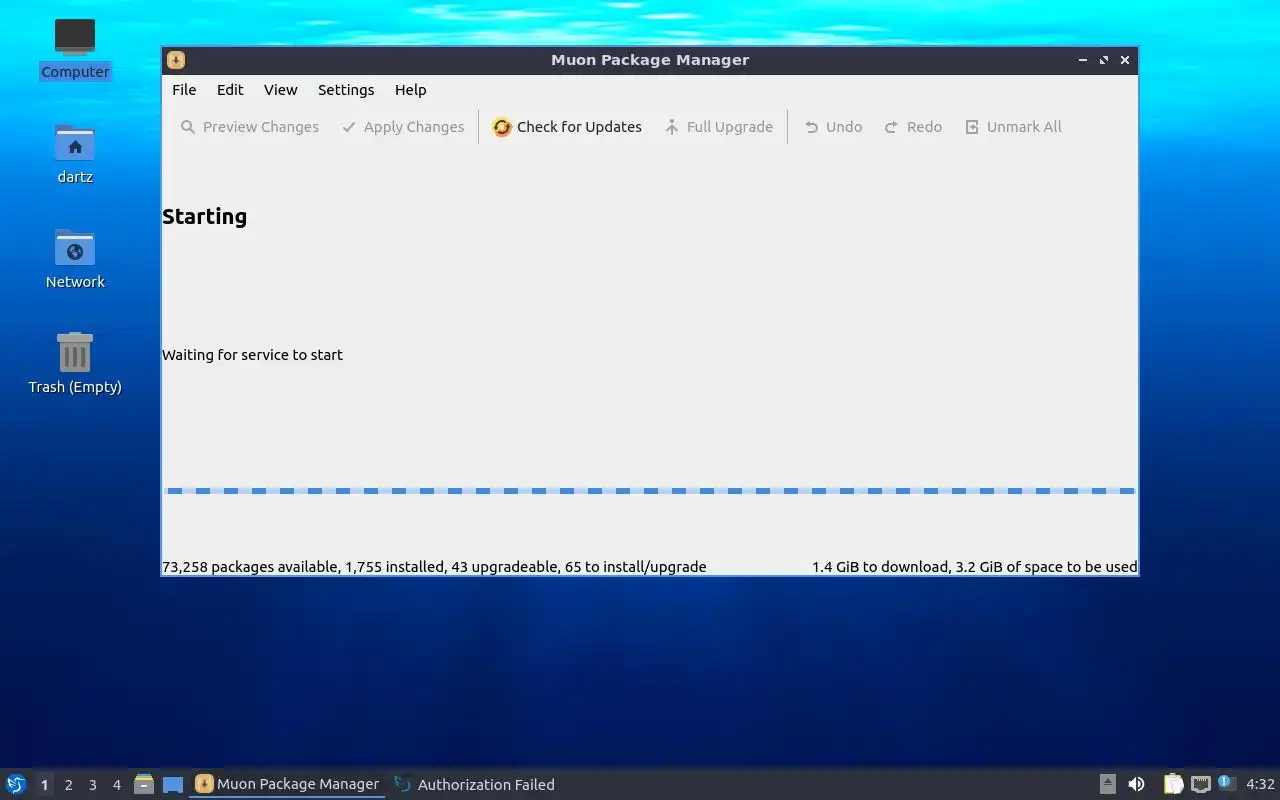Click the 4:32 clock
The image size is (1280, 800).
1260,784
